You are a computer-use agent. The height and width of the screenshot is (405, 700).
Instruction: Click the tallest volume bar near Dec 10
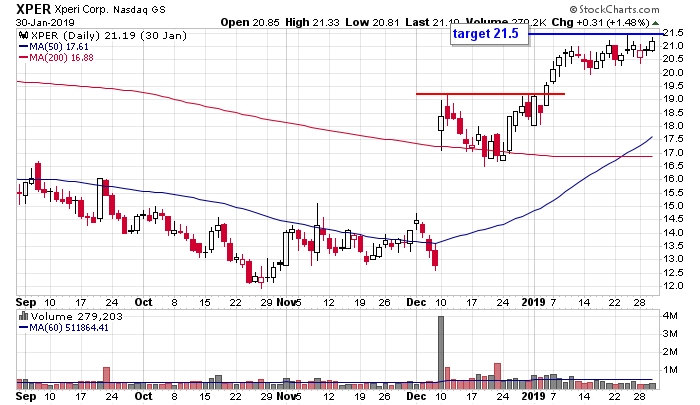(441, 352)
